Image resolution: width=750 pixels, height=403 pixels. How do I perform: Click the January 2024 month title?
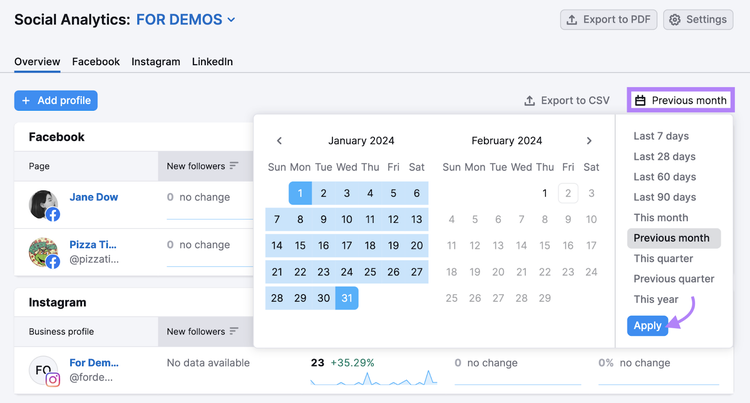click(x=361, y=141)
